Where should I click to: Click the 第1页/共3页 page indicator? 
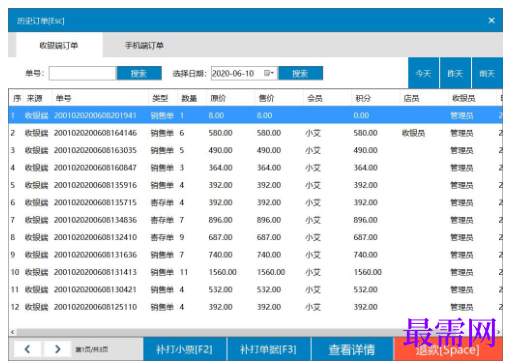(x=92, y=349)
